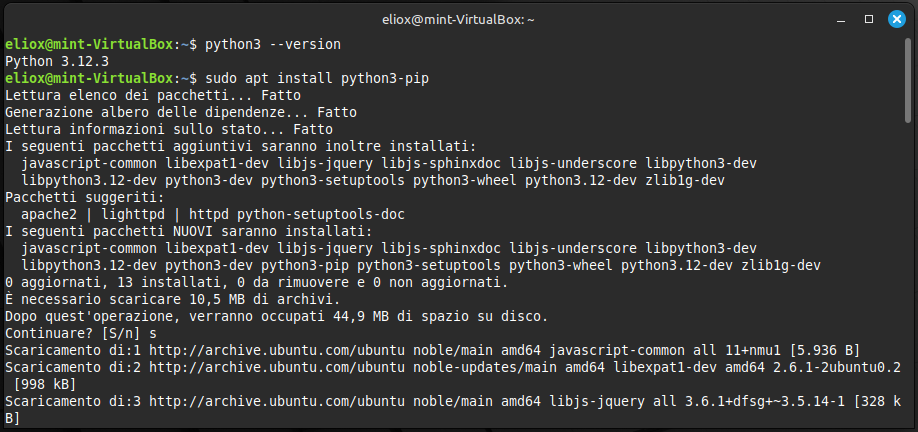Screen dimensions: 918x432
Task: Close the terminal window
Action: 895,18
